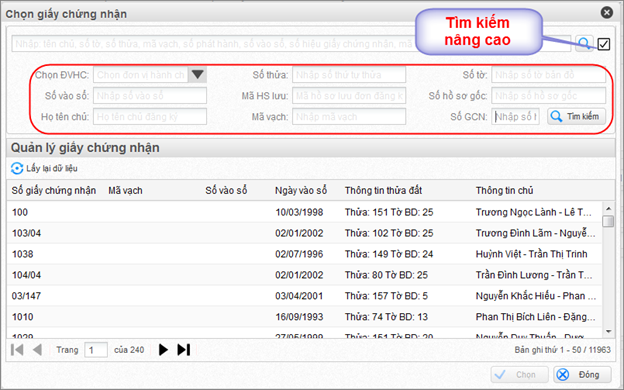This screenshot has width=624, height=390.
Task: Select certificate row 104/04
Action: 304,275
